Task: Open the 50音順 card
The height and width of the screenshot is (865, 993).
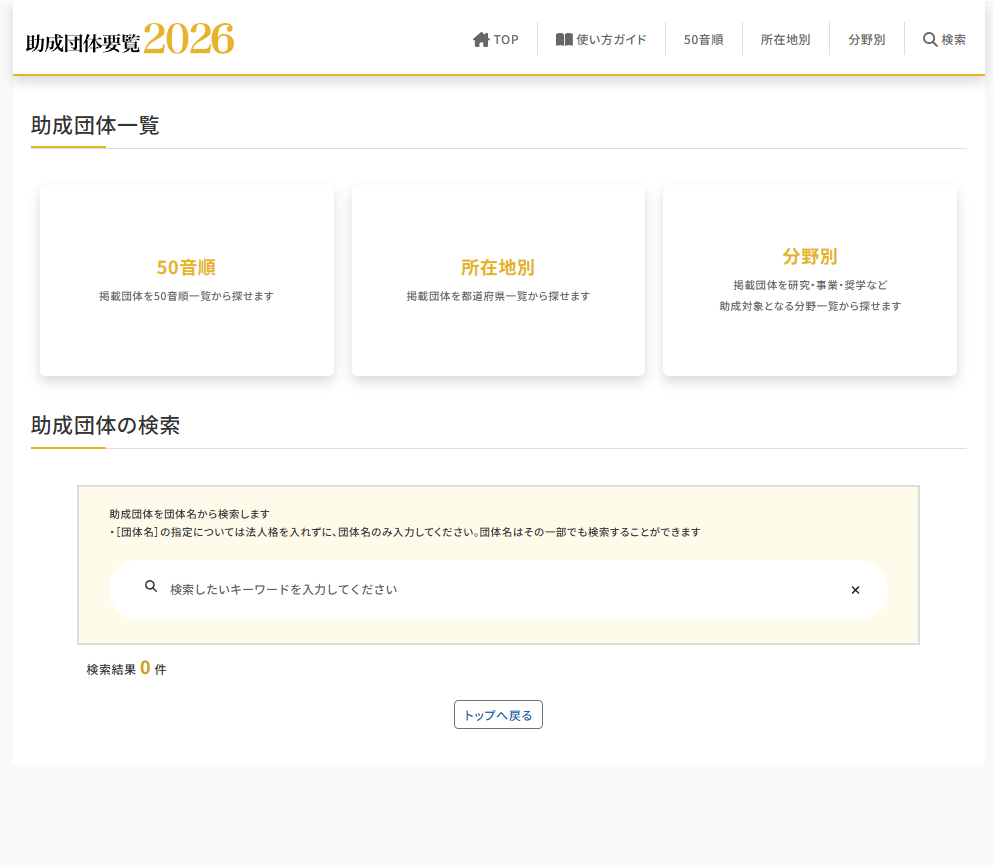Action: 187,281
